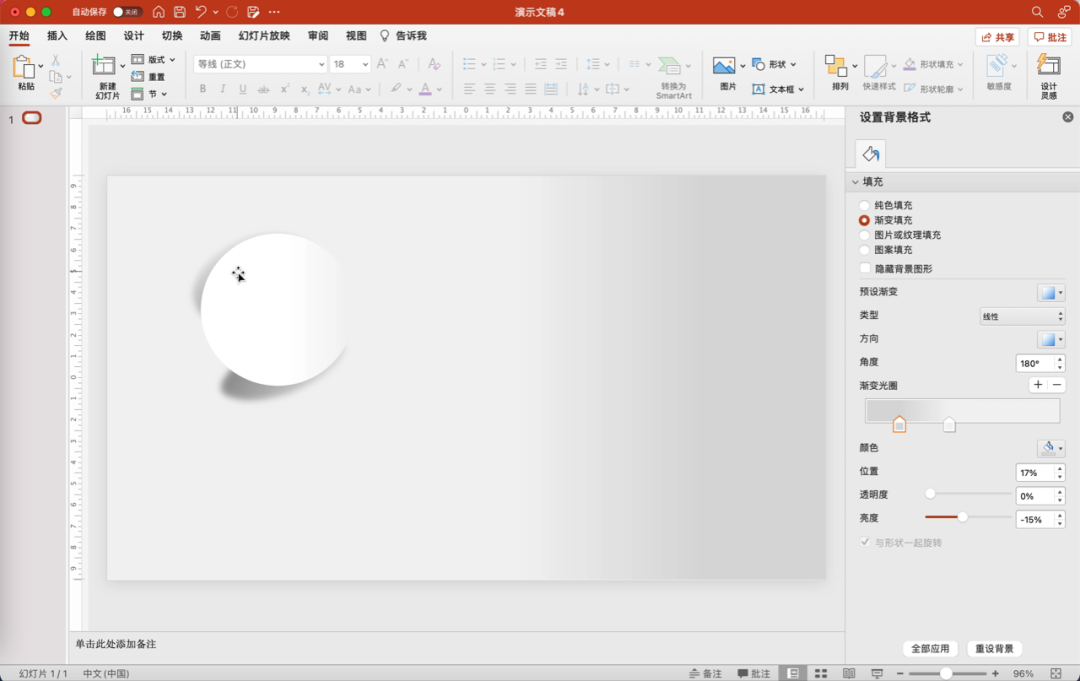Toggle the 自动保存 switch
This screenshot has width=1080, height=681.
(127, 12)
